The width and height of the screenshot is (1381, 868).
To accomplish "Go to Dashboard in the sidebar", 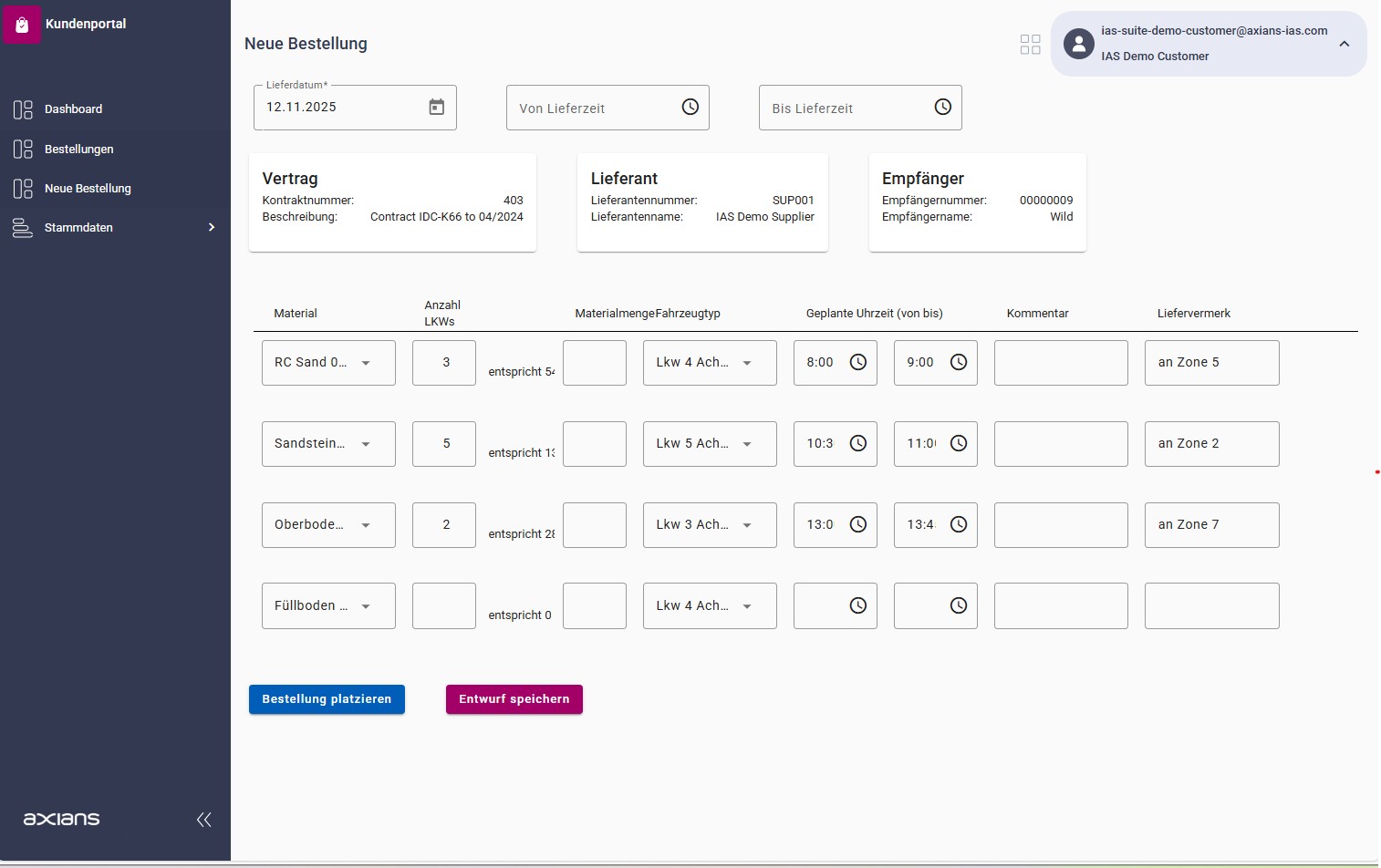I will pos(73,109).
